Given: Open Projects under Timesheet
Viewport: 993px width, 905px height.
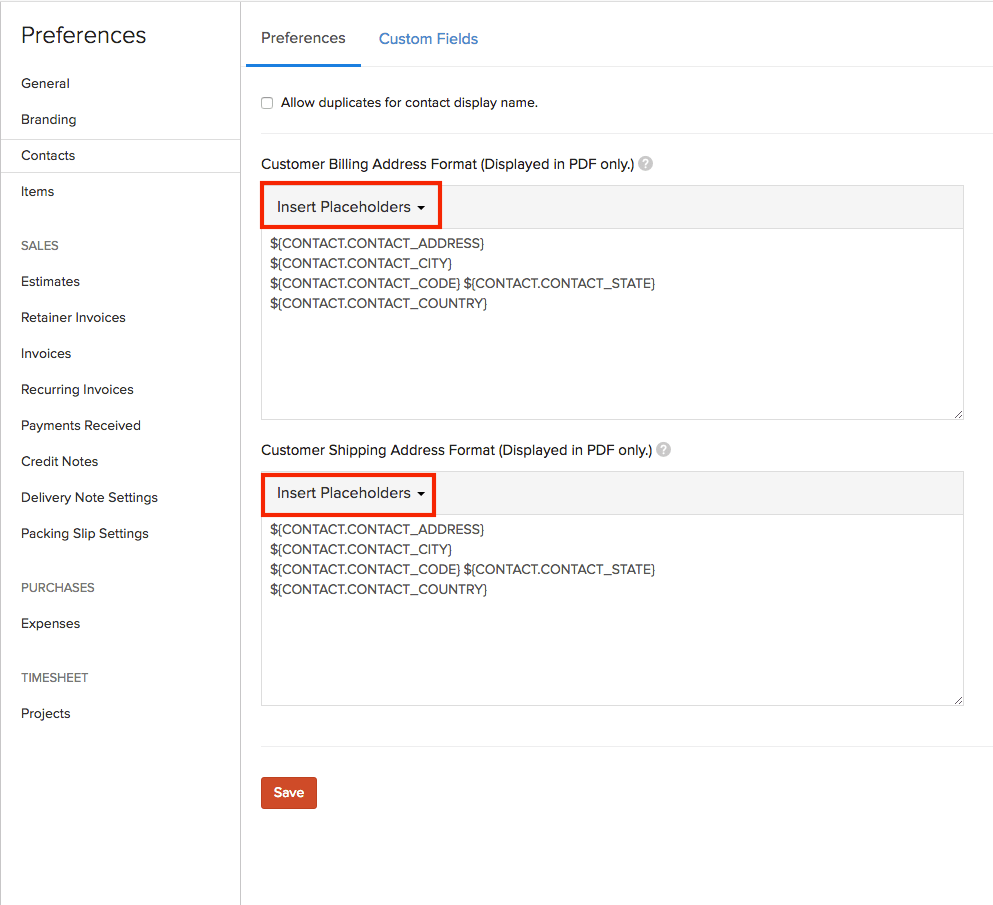Looking at the screenshot, I should (45, 714).
